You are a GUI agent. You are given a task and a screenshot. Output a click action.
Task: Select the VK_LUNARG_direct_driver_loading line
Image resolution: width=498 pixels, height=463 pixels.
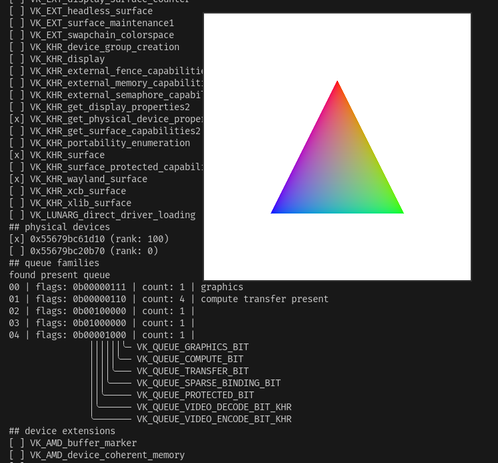102,215
